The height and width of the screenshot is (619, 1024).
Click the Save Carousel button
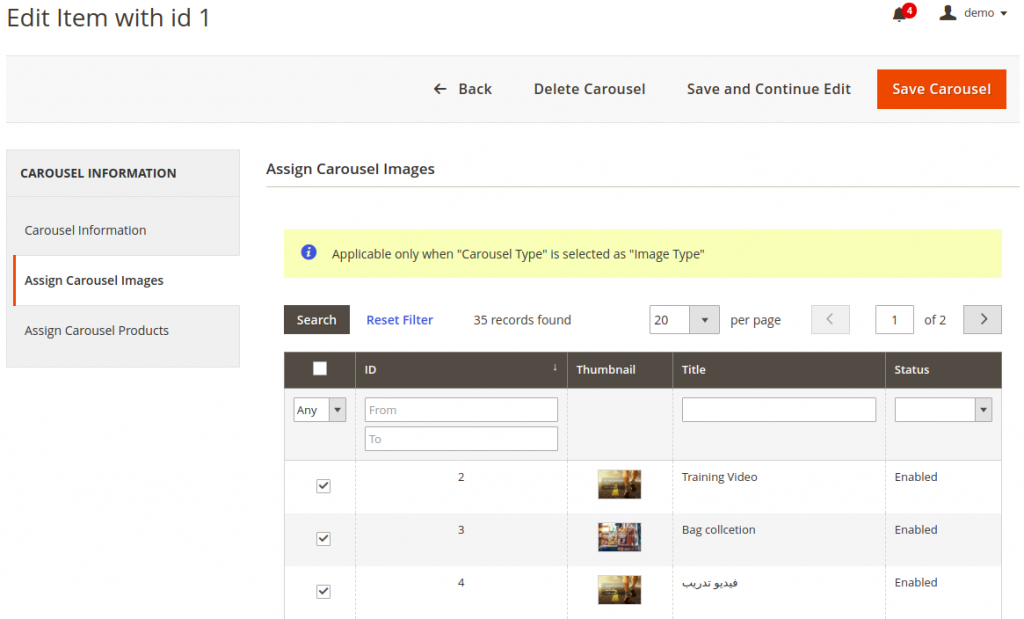coord(941,89)
